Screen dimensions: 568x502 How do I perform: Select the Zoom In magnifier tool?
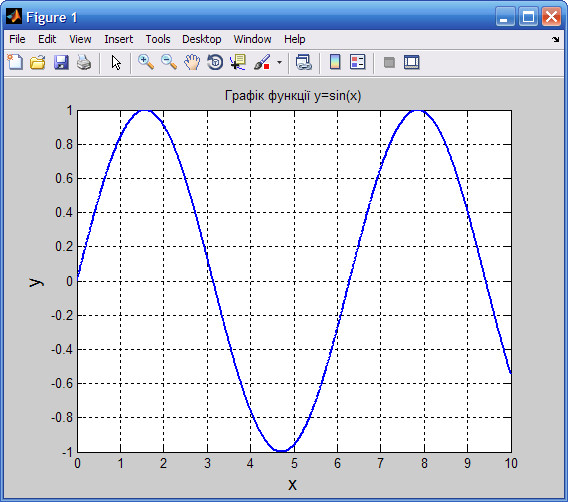(x=146, y=63)
